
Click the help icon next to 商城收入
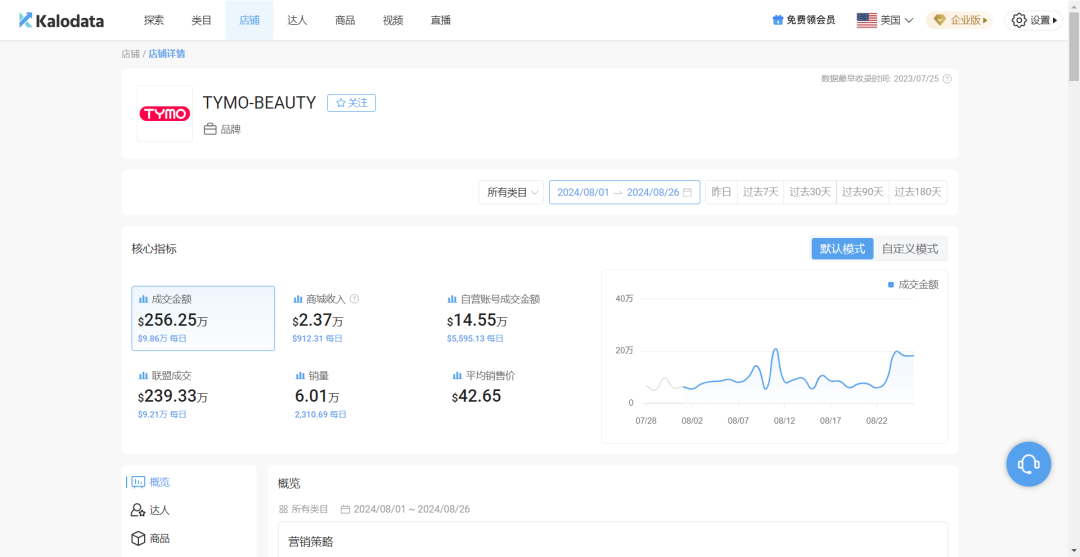pyautogui.click(x=355, y=299)
